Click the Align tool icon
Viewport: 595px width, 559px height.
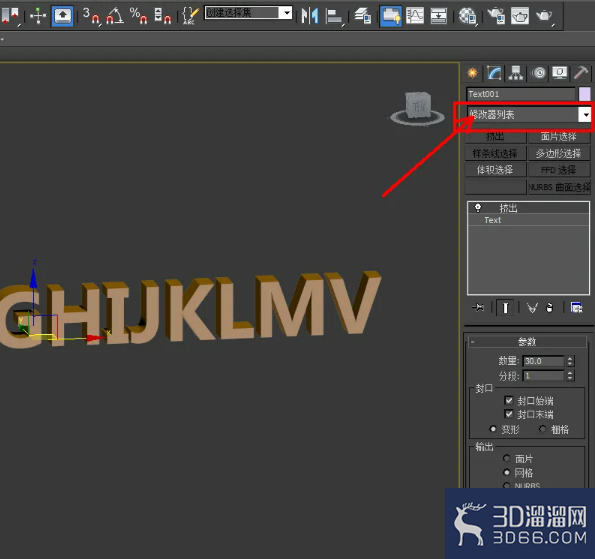point(334,16)
